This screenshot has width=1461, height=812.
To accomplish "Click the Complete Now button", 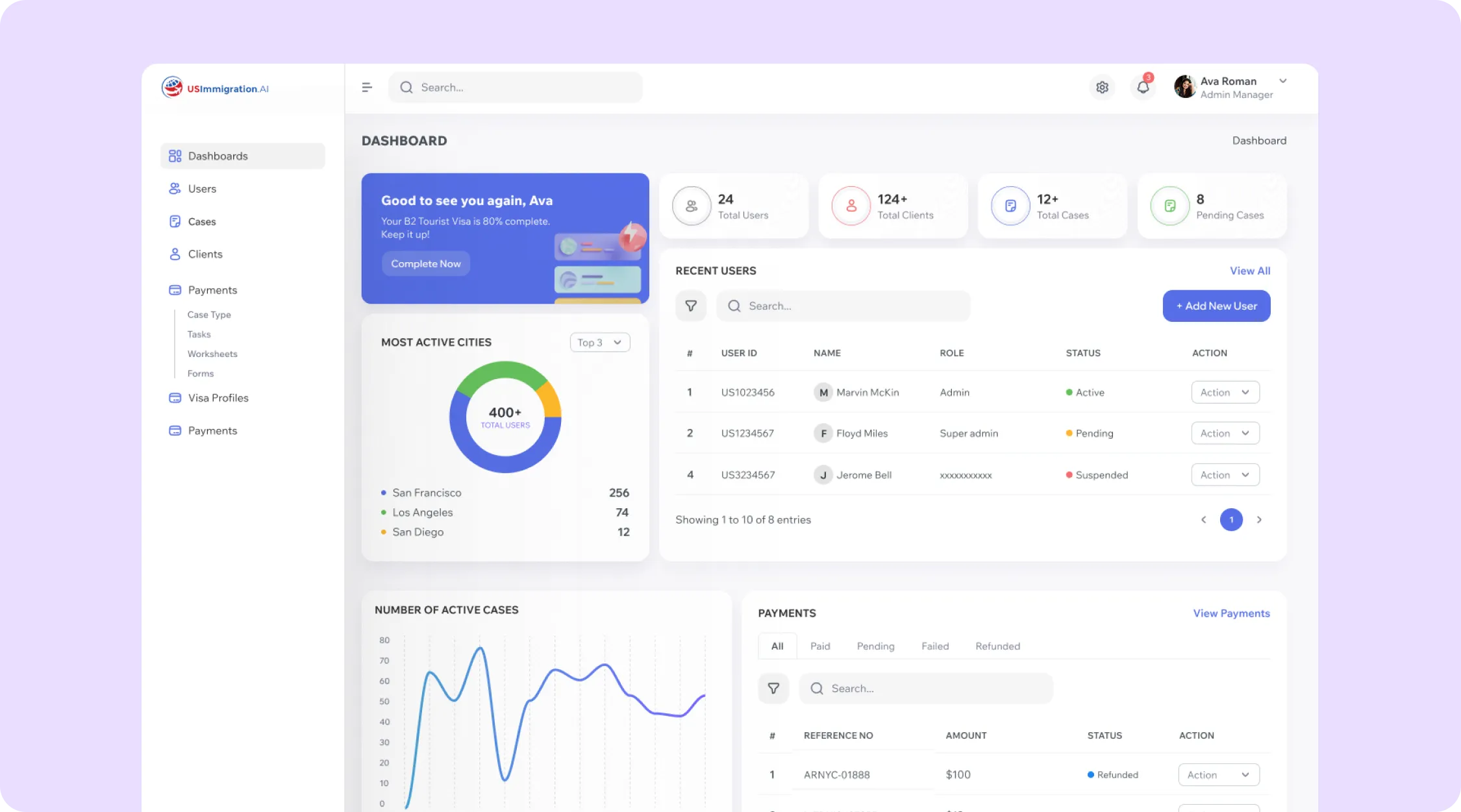I will (425, 264).
